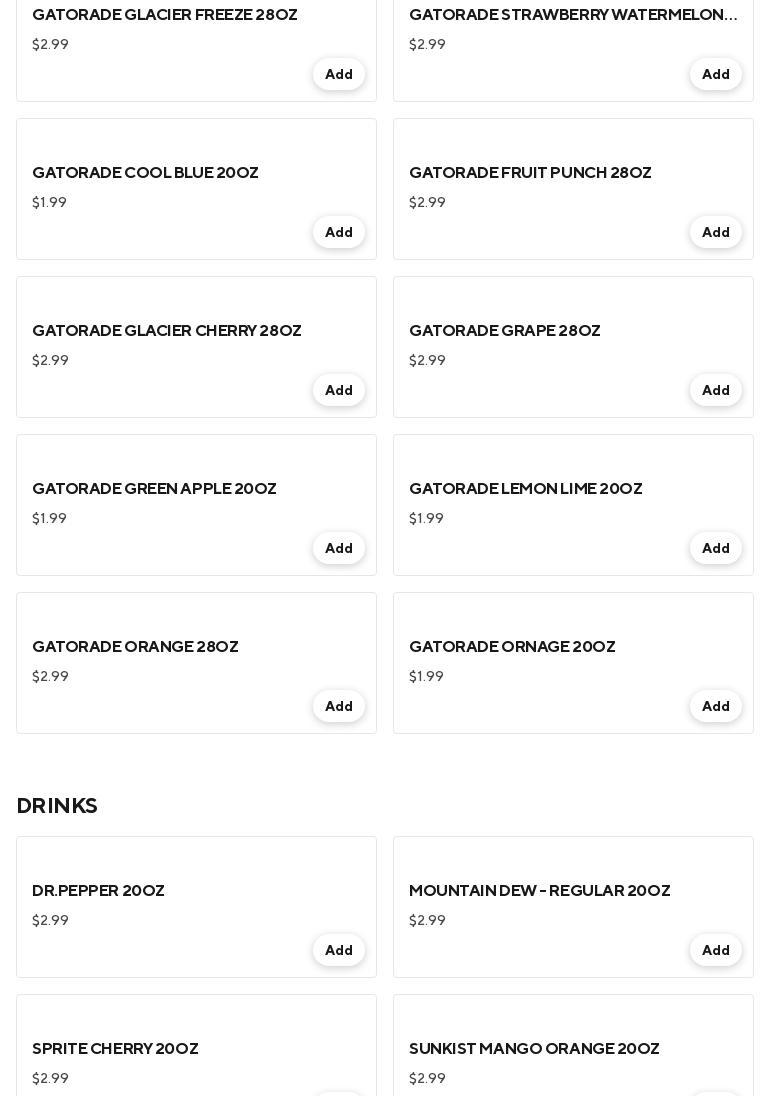Viewport: 770px width, 1096px height.
Task: Add Mountain Dew Regular 20oz
Action: pos(715,951)
